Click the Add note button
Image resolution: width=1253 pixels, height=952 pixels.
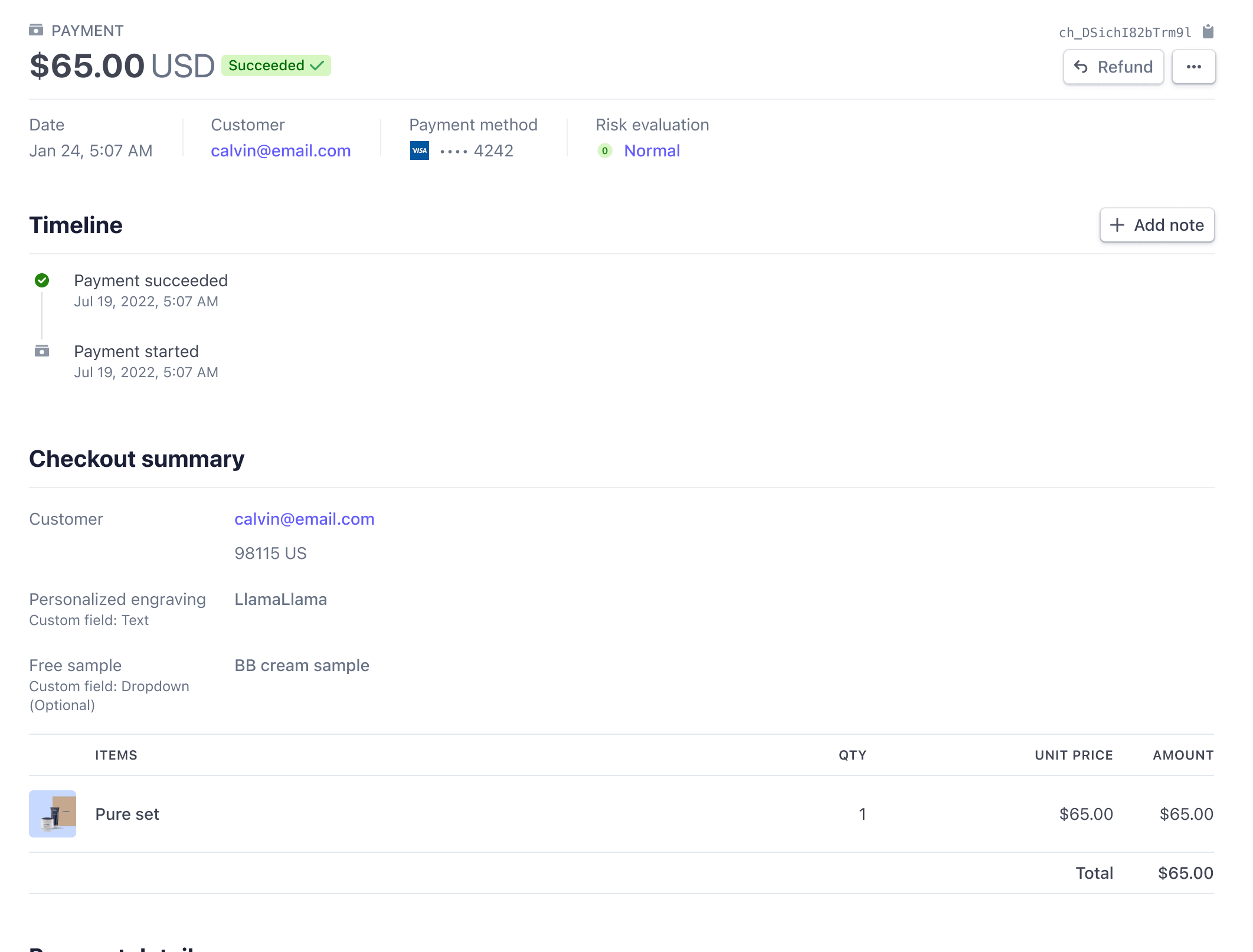click(1156, 225)
